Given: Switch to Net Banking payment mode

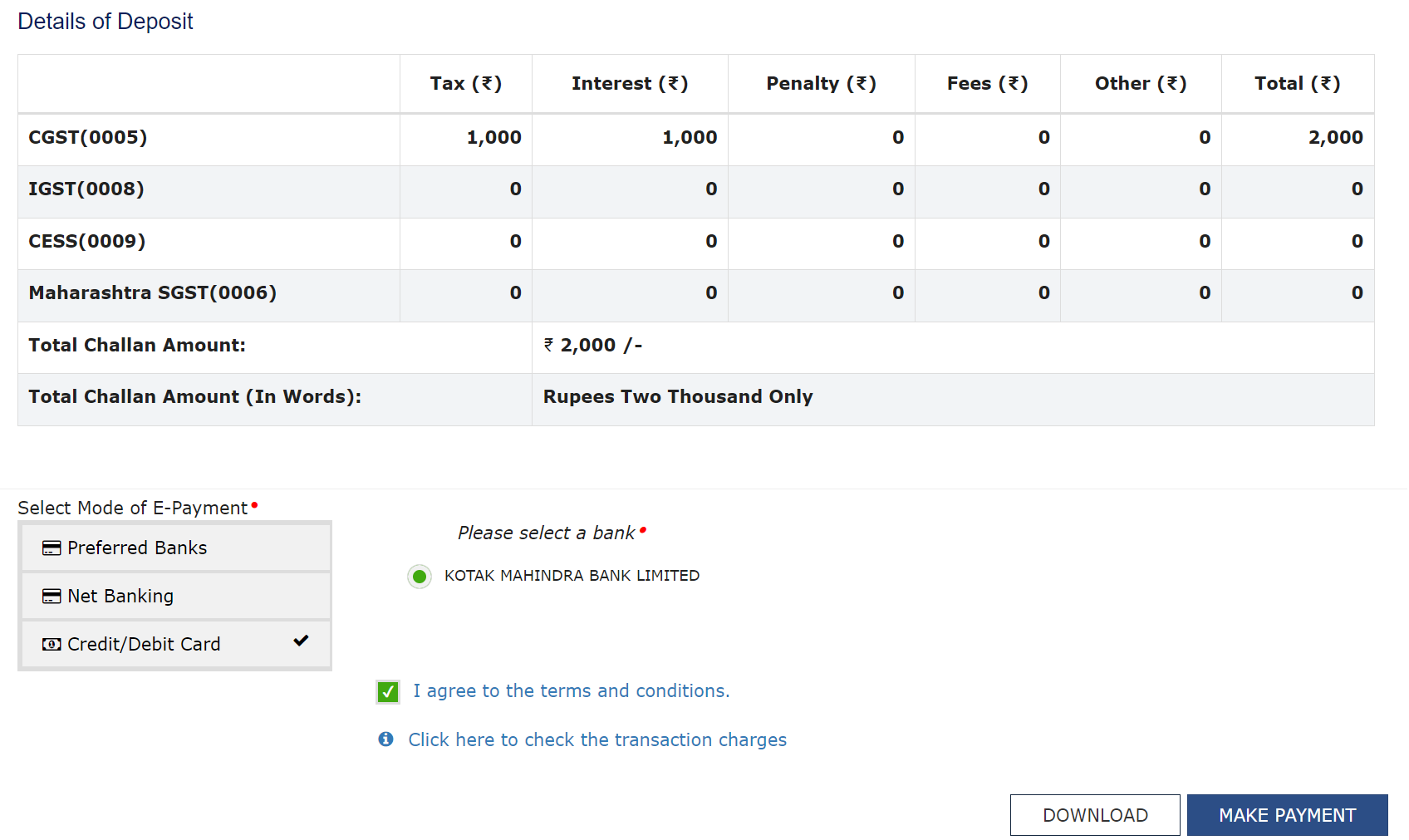Looking at the screenshot, I should pyautogui.click(x=120, y=597).
